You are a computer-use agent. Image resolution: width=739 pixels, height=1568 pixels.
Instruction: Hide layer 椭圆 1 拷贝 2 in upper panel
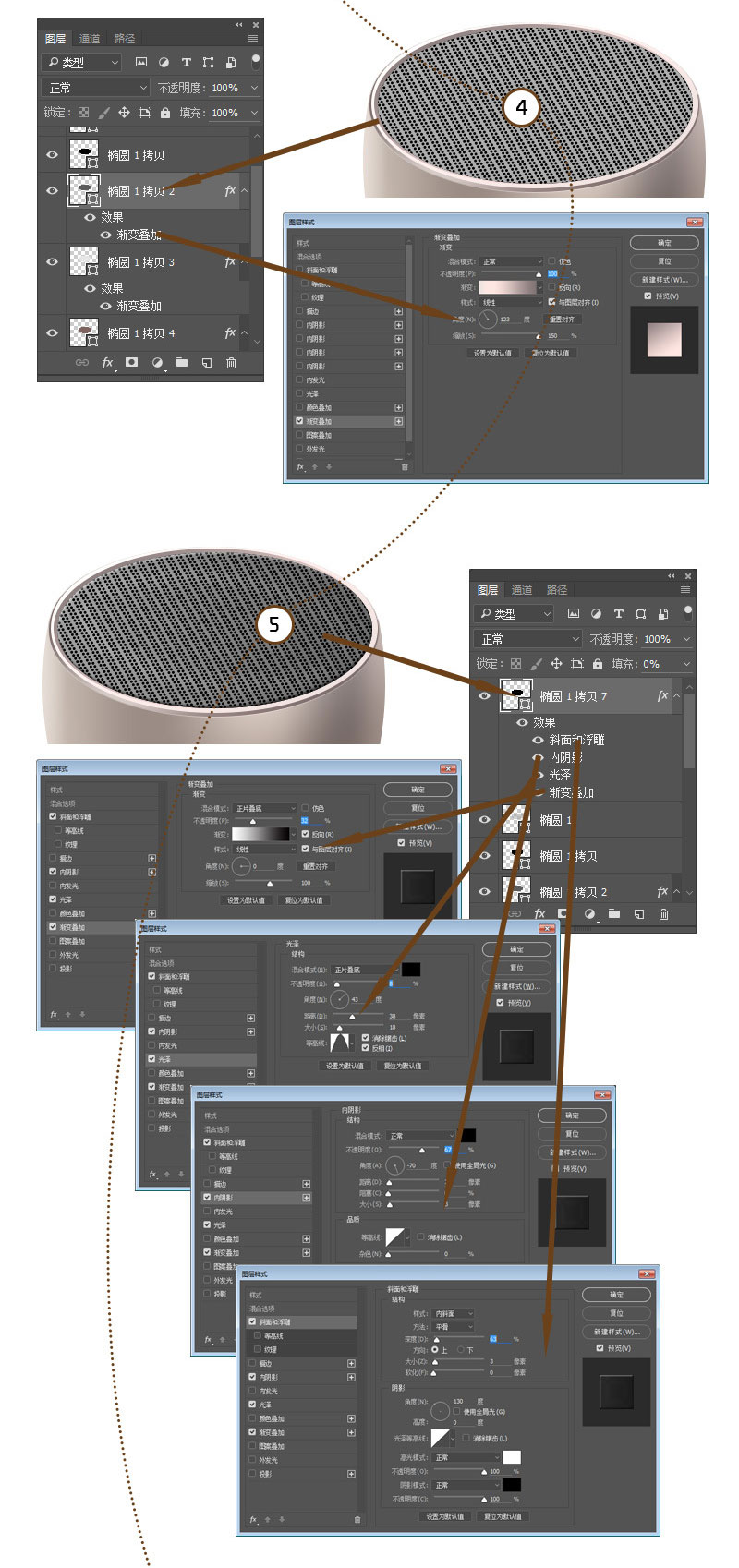pos(52,190)
